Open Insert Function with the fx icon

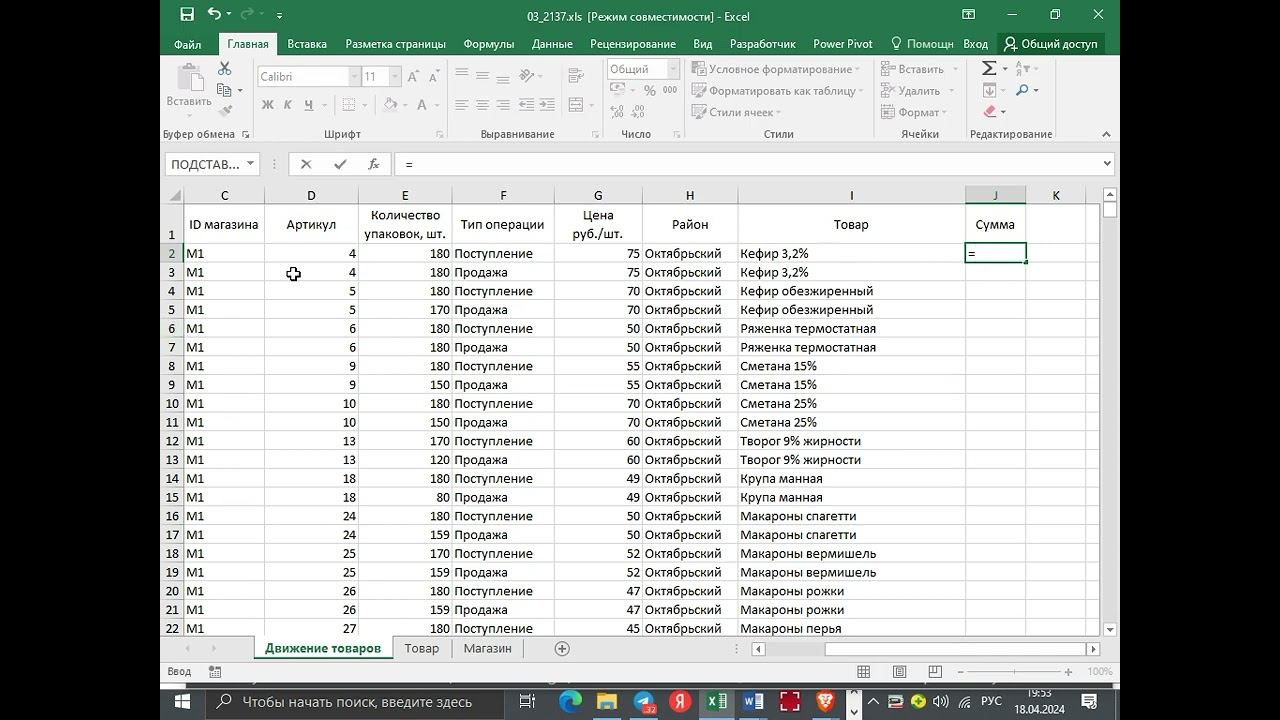373,164
